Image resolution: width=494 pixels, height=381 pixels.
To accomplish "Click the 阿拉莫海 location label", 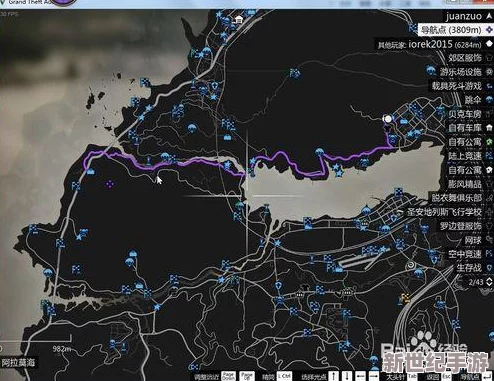I will click(18, 362).
